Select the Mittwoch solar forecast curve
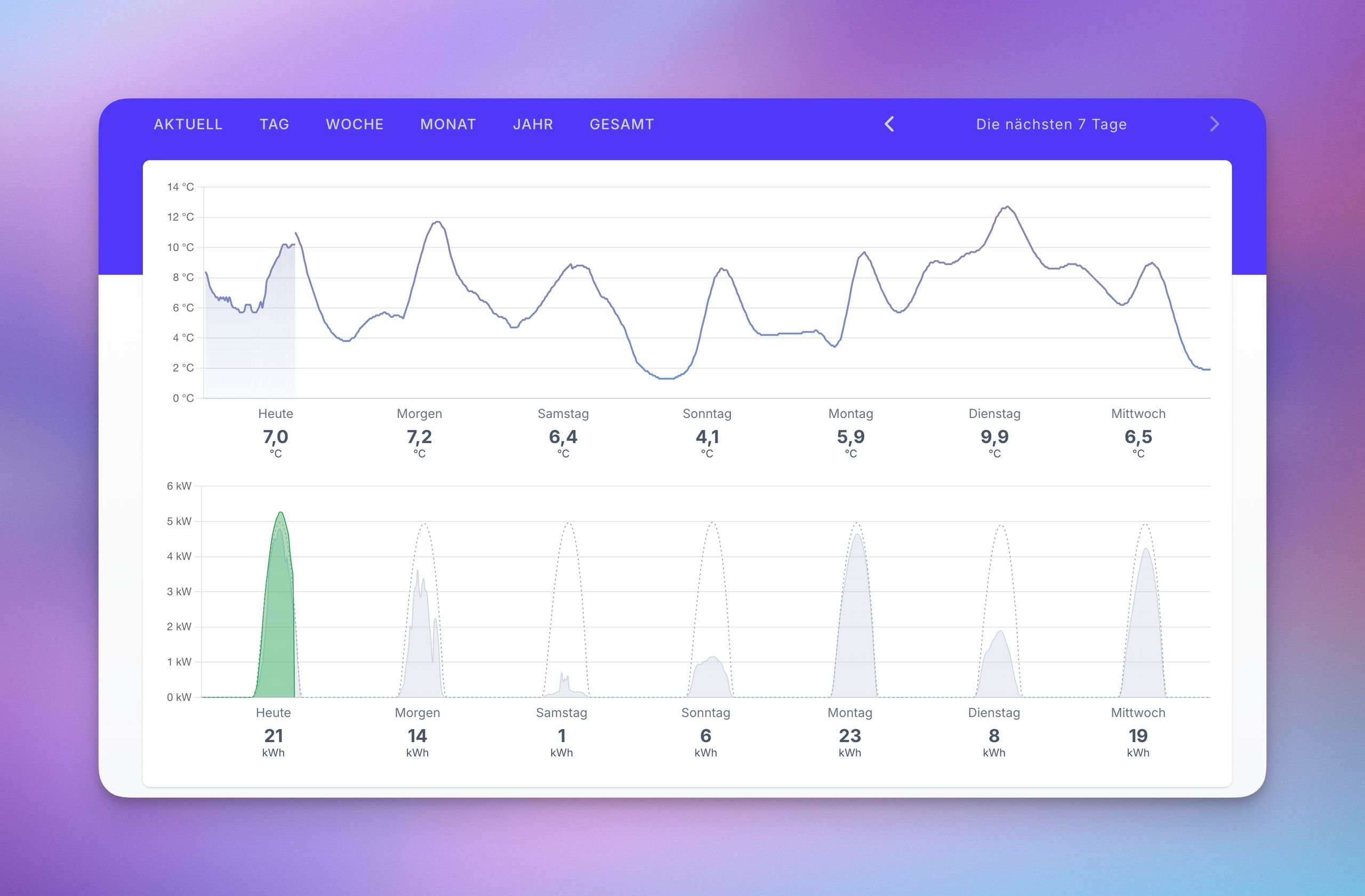 tap(1145, 619)
